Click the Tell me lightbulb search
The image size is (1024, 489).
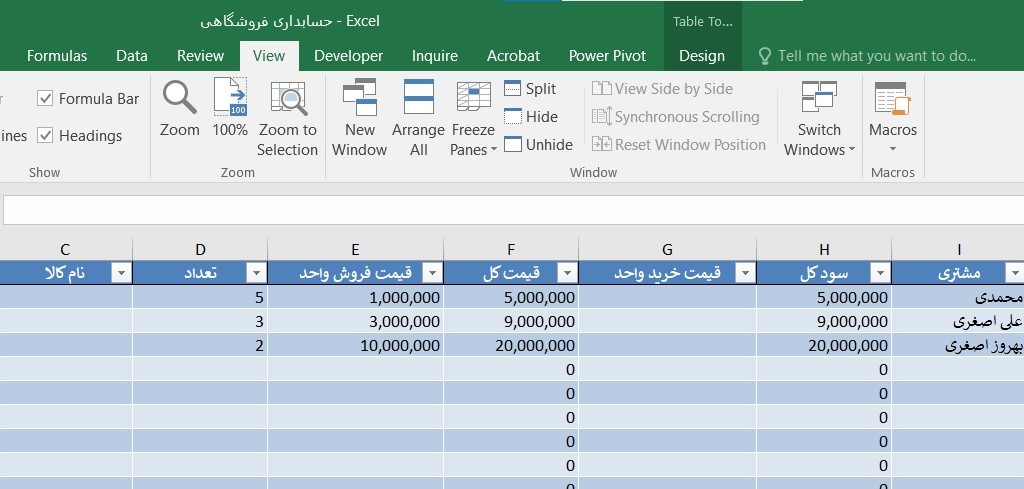click(x=765, y=56)
